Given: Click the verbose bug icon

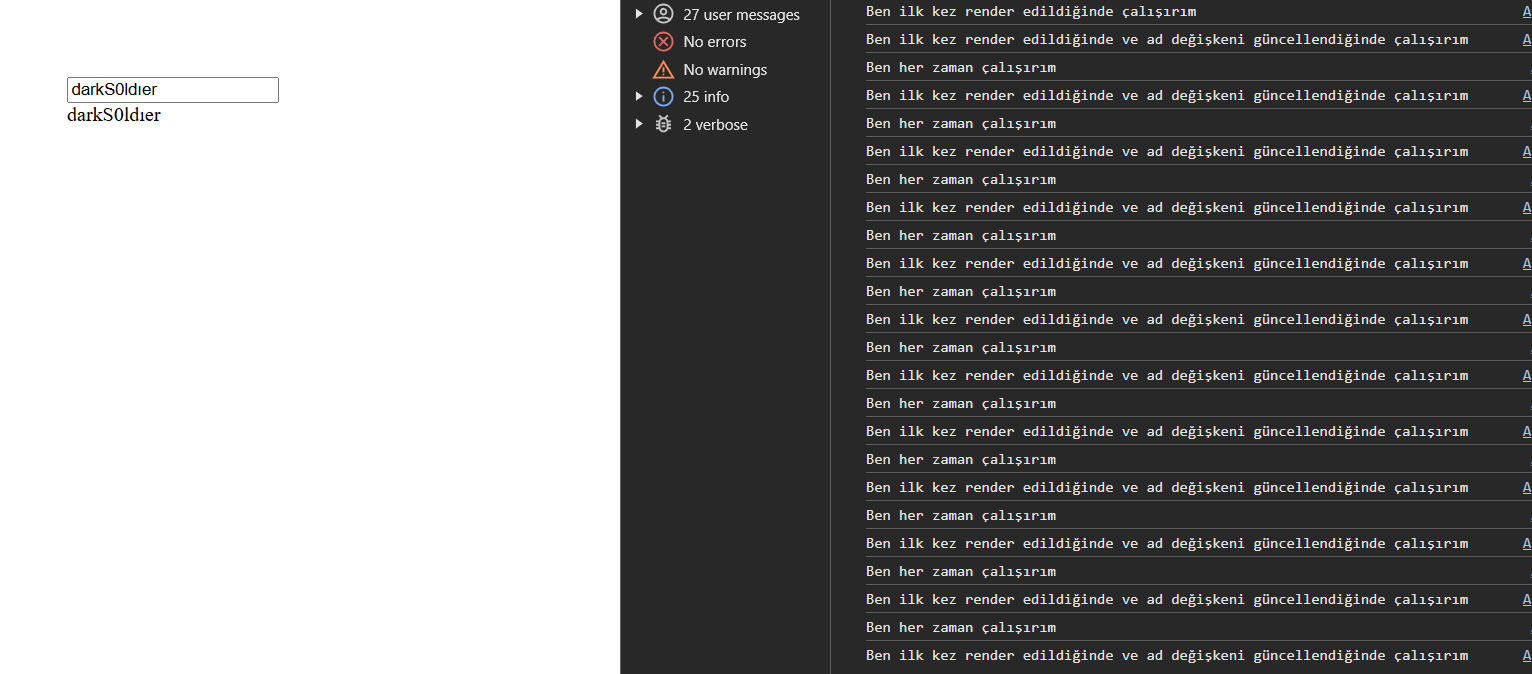Looking at the screenshot, I should click(663, 124).
